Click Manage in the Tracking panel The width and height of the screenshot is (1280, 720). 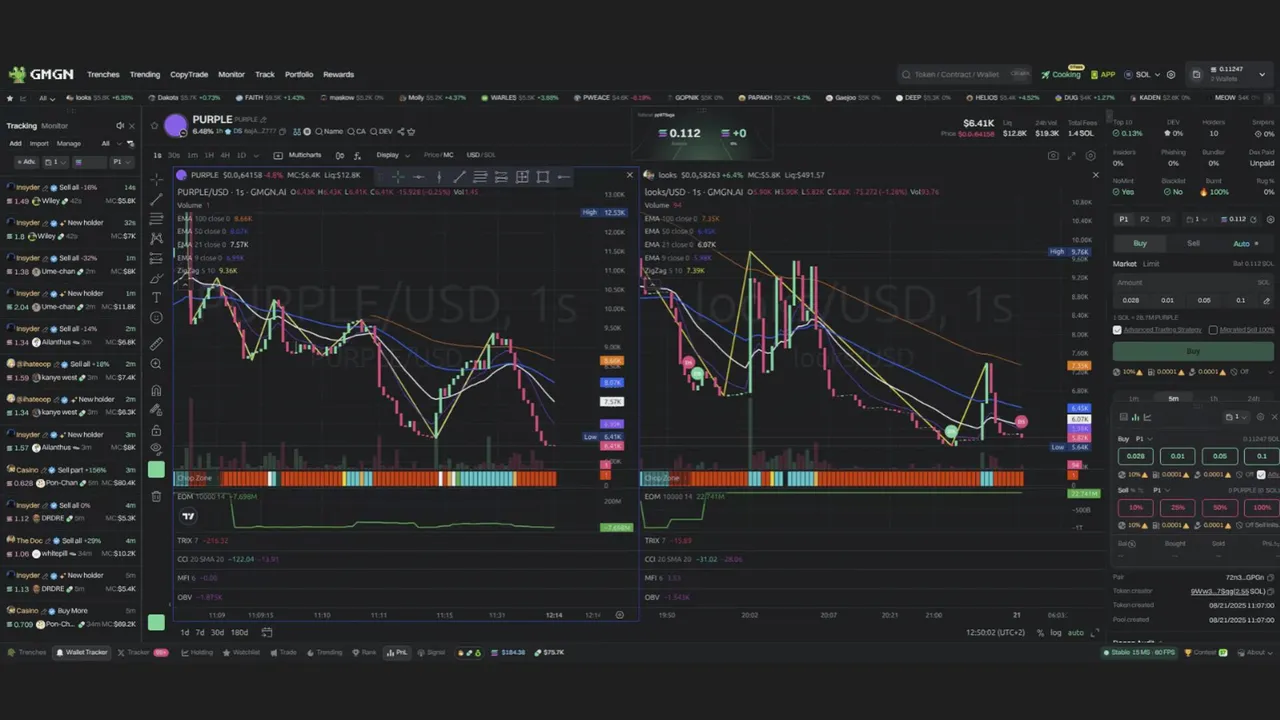(69, 143)
